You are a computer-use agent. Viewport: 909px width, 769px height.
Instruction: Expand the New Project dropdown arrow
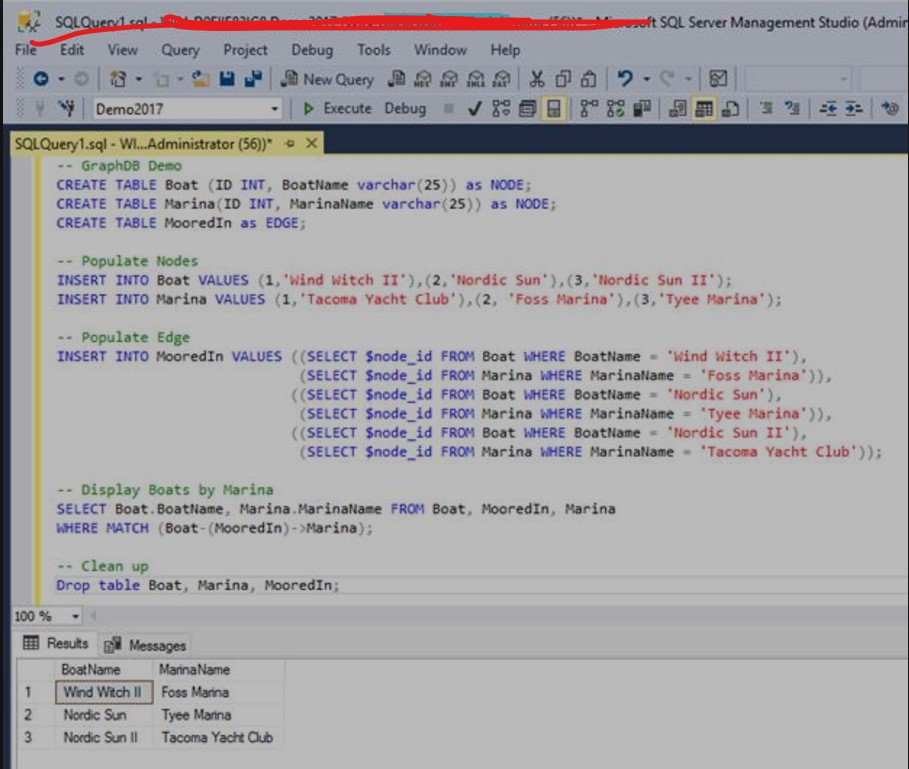pyautogui.click(x=139, y=78)
